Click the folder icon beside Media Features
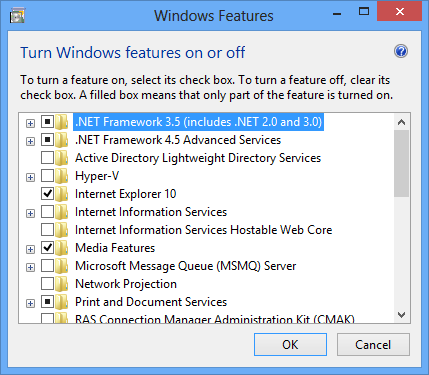429x375 pixels. [x=62, y=248]
